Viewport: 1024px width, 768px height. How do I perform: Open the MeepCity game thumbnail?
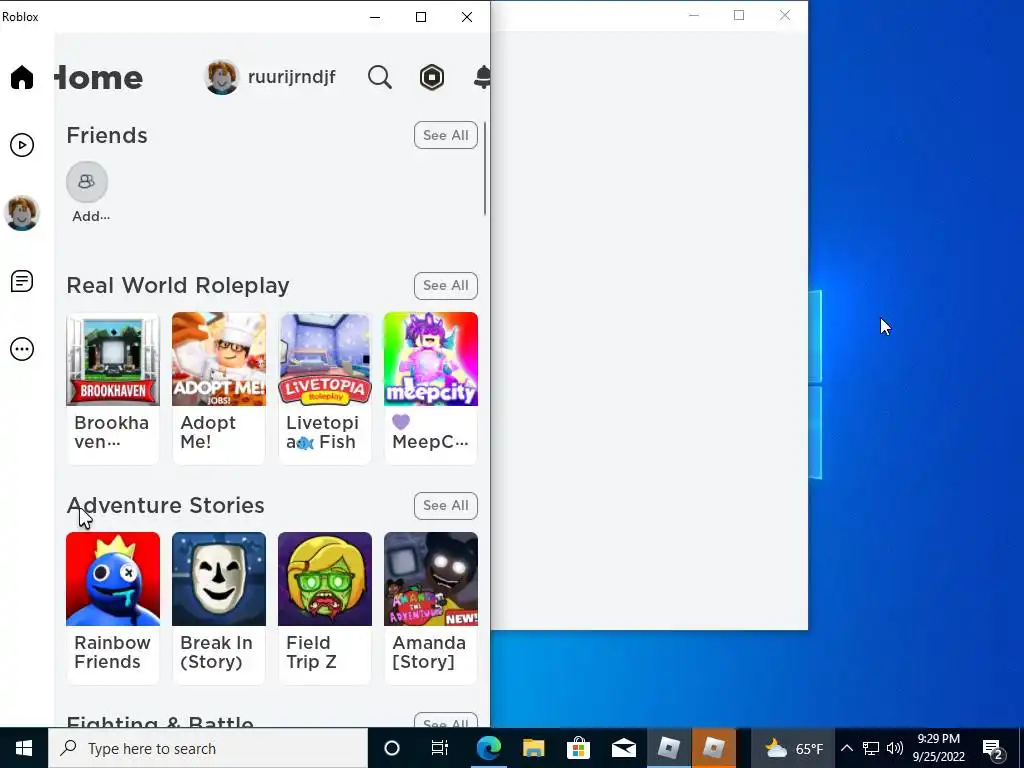431,359
